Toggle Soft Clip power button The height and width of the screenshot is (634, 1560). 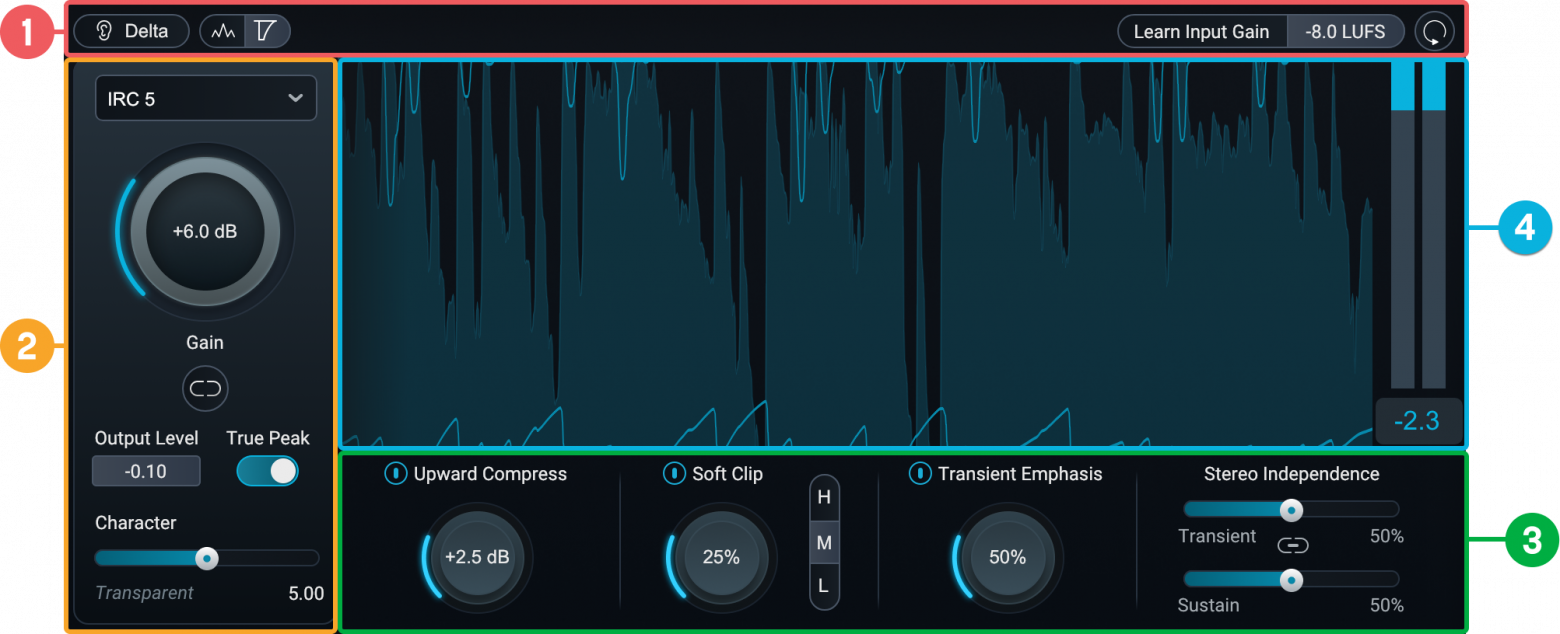coord(674,474)
